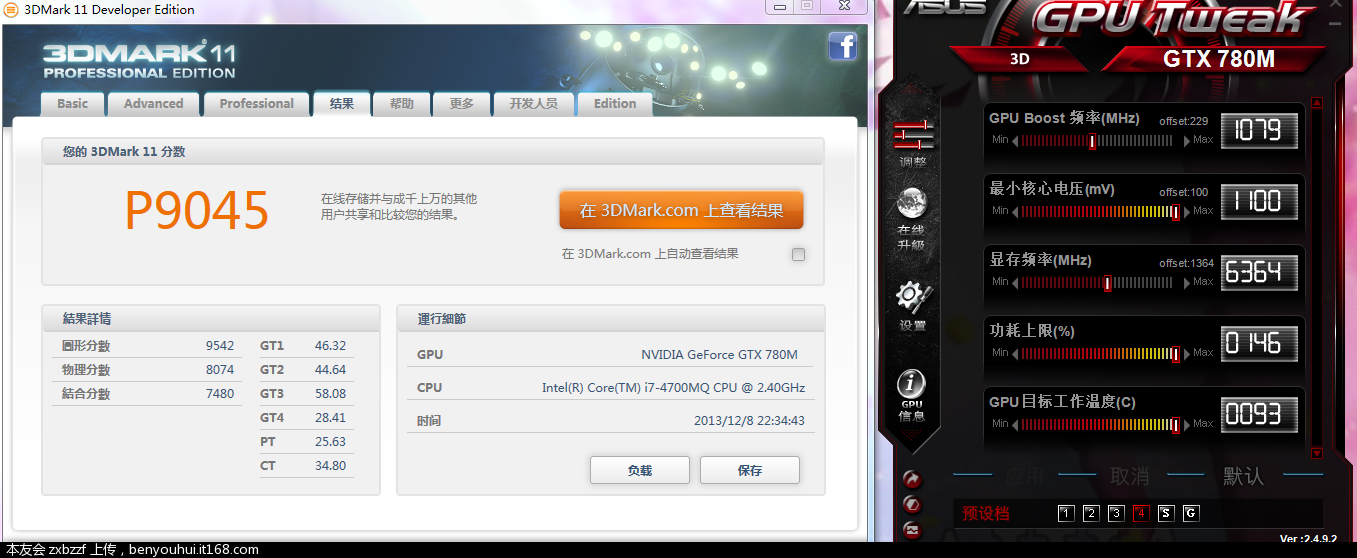Select preset profile 1
This screenshot has height=558, width=1357.
[1066, 513]
